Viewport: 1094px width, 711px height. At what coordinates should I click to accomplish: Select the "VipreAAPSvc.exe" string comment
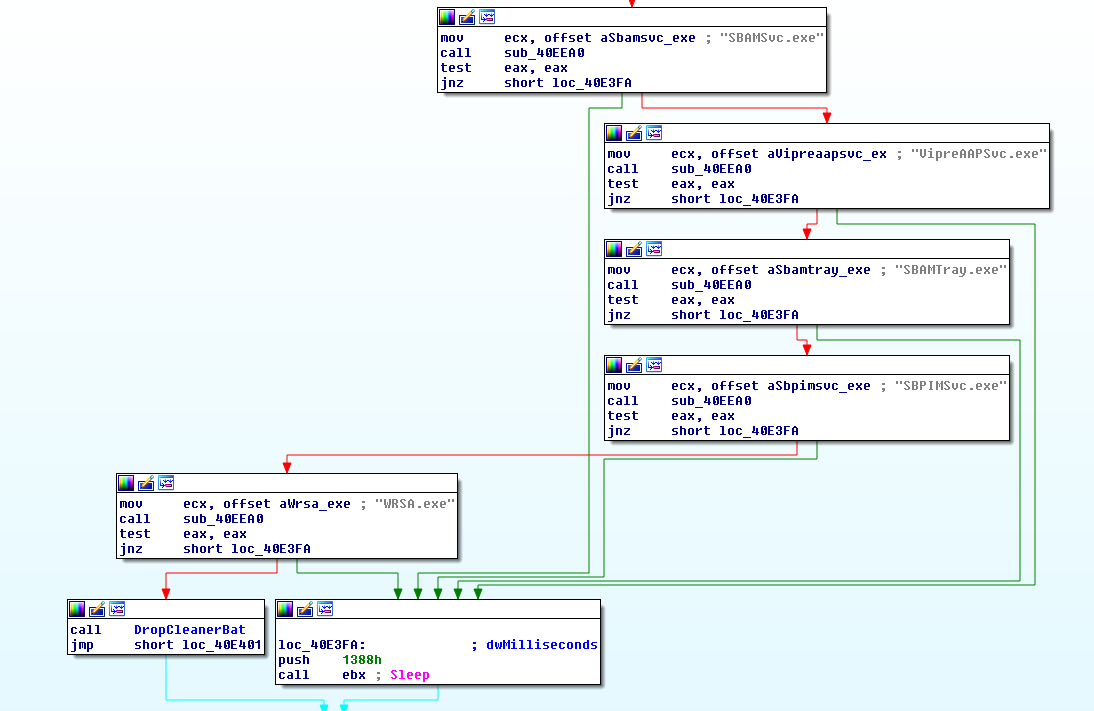980,154
